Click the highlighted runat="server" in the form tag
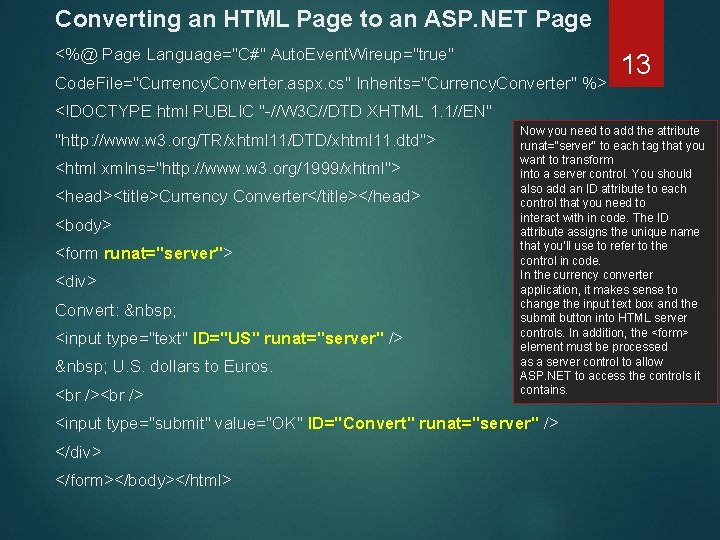 (x=163, y=253)
